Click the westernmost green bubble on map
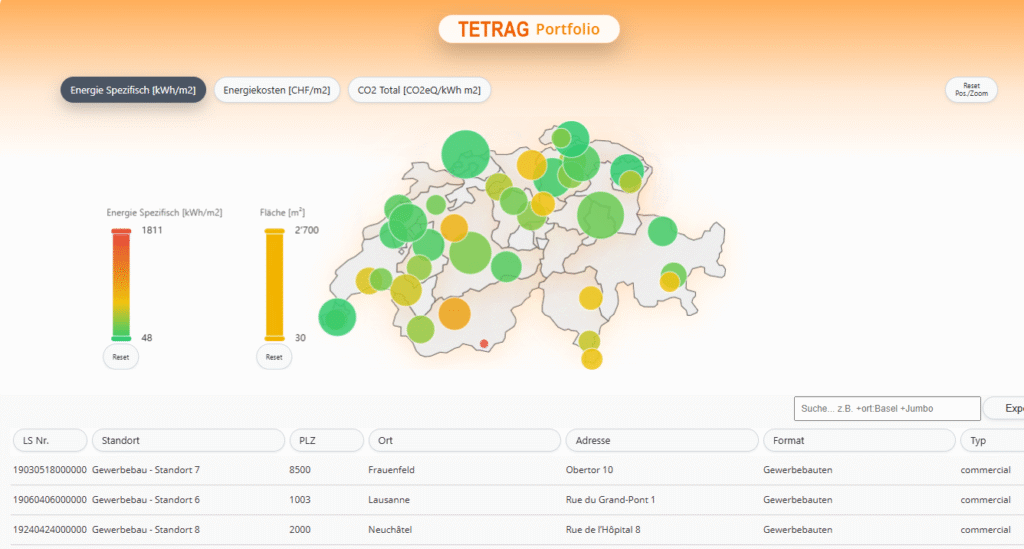1024x549 pixels. click(x=337, y=317)
